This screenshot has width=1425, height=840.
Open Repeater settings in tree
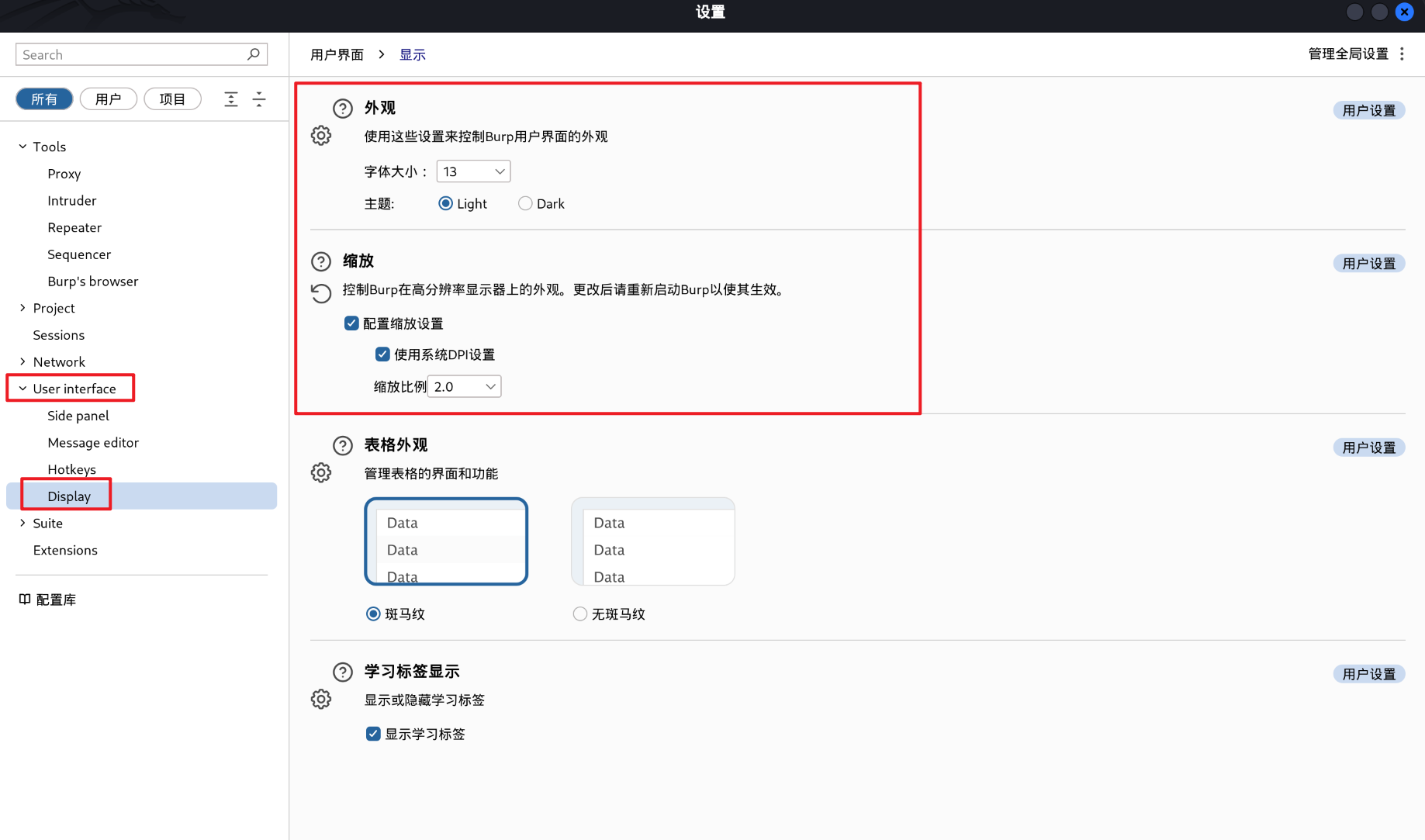point(74,227)
